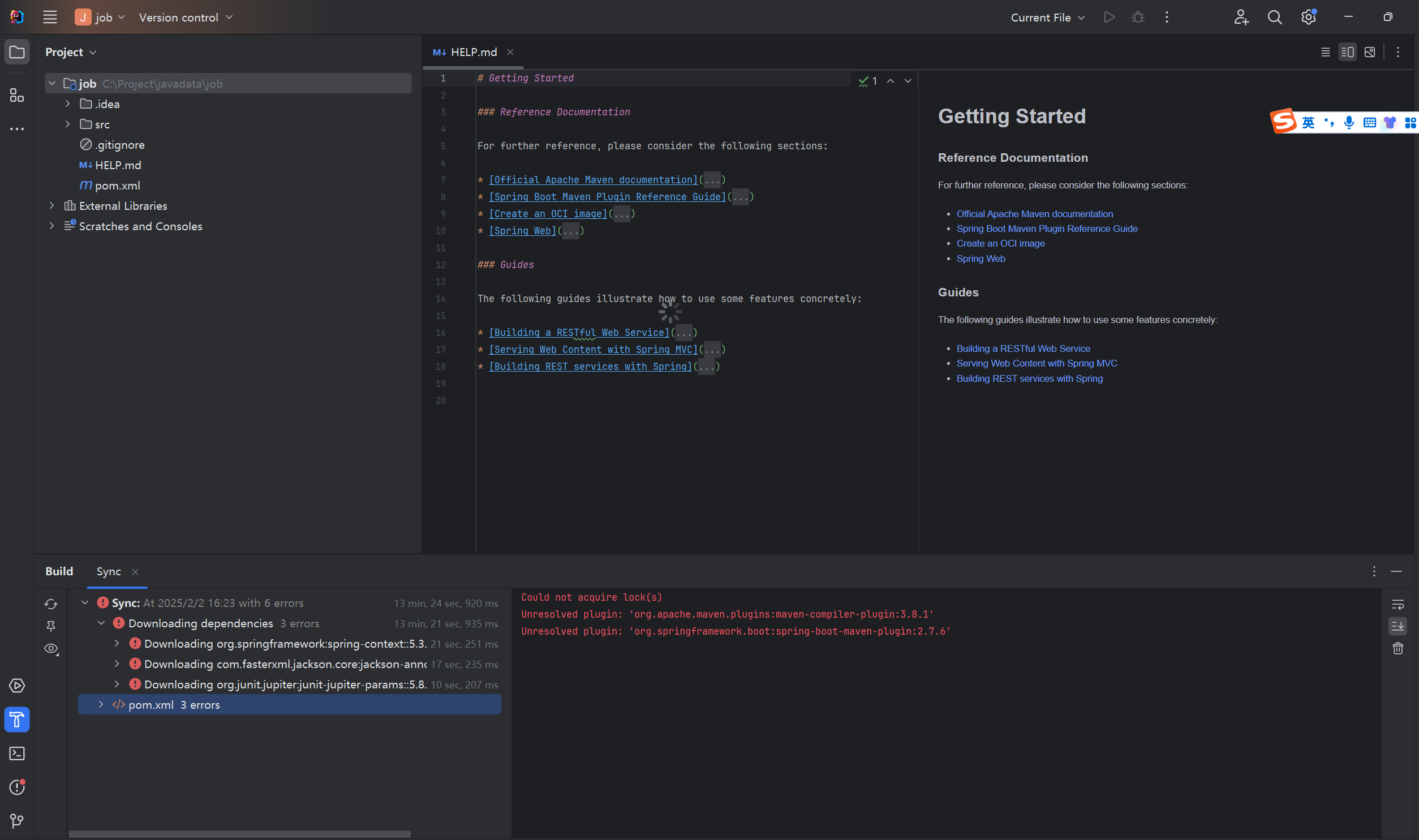Image resolution: width=1419 pixels, height=840 pixels.
Task: Open Official Apache Maven documentation preview link
Action: pos(1034,214)
